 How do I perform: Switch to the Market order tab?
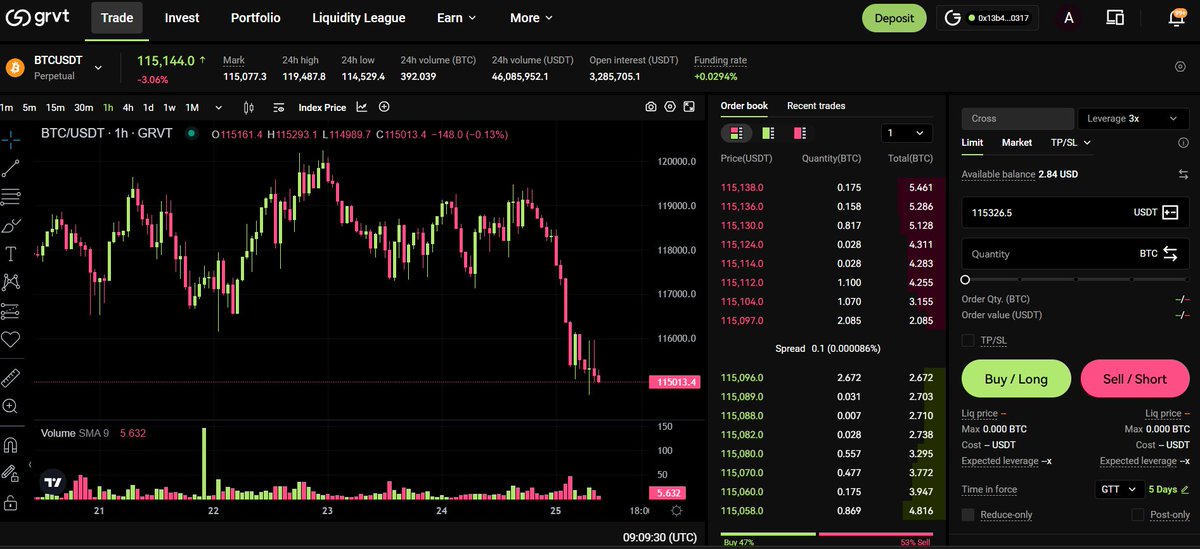pos(1017,142)
